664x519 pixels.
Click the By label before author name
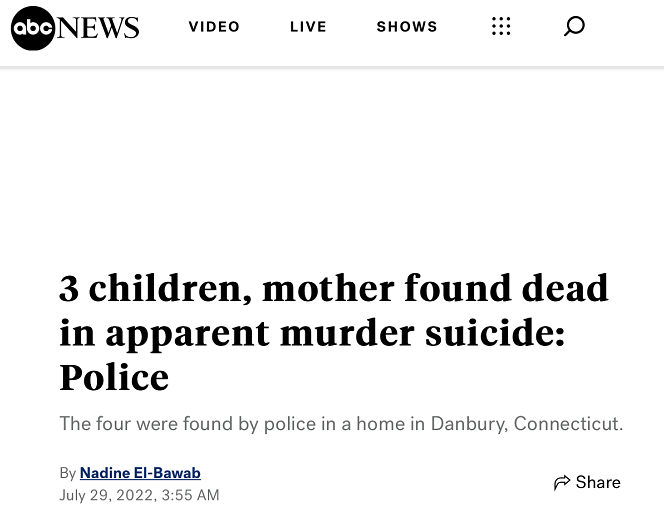tap(68, 473)
